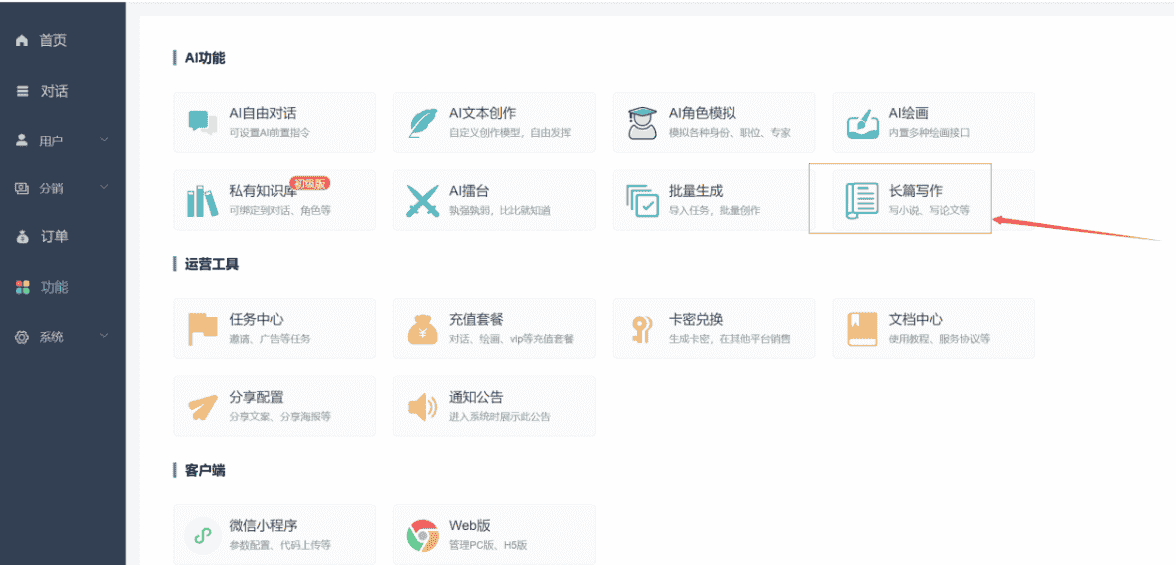The width and height of the screenshot is (1176, 565).
Task: Select the 批量生成 checkbox stack icon
Action: 642,201
